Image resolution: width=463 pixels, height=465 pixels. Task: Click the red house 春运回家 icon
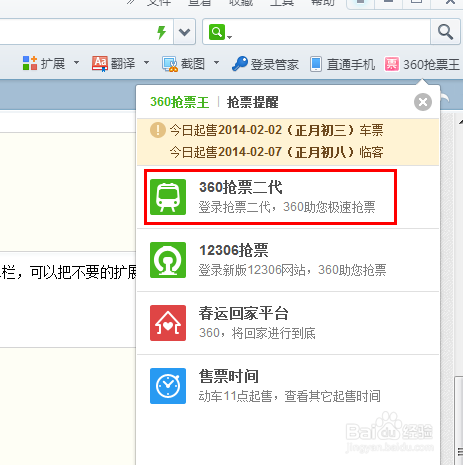pos(168,323)
